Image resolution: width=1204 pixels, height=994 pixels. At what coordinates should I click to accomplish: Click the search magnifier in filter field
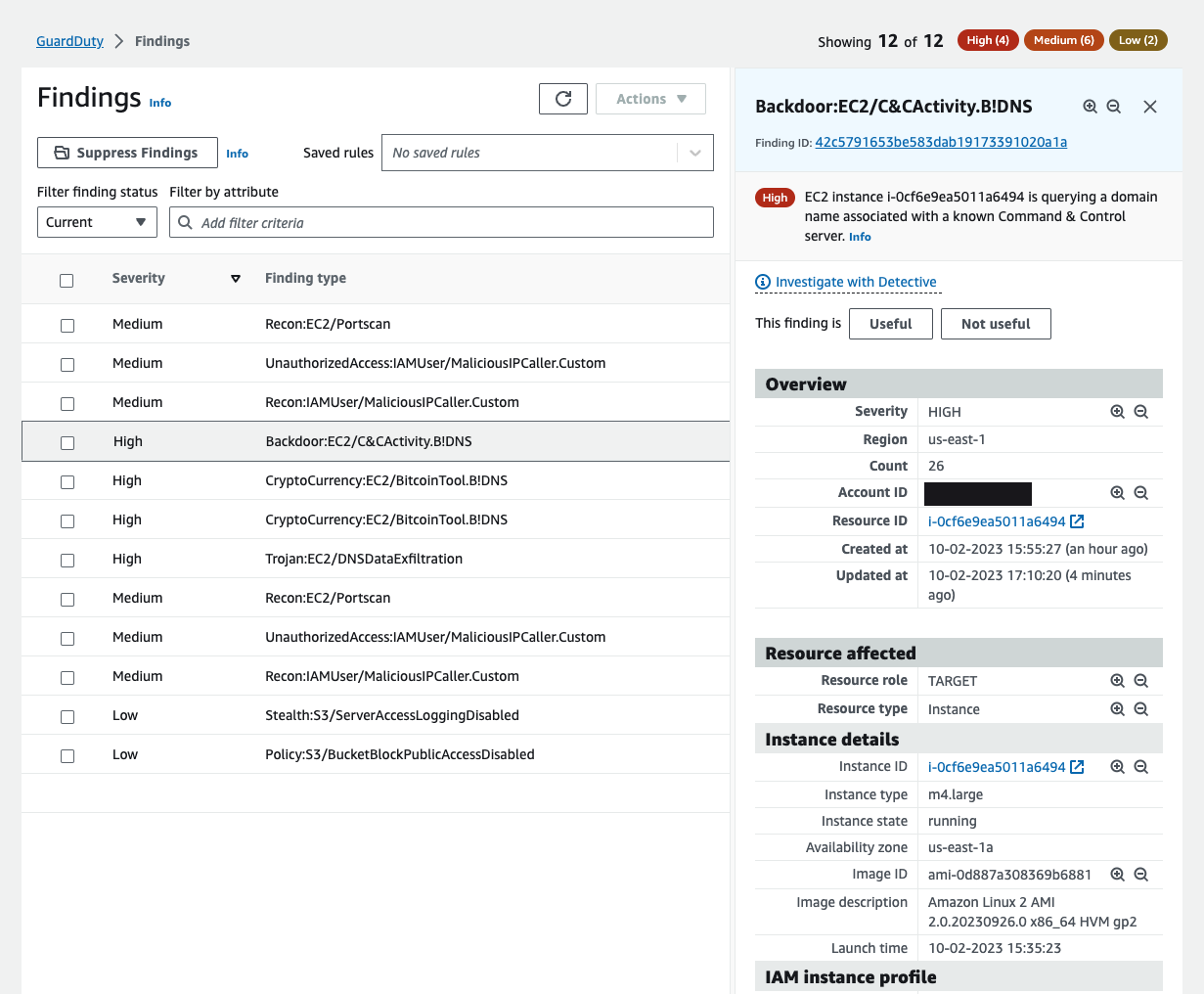pos(185,222)
